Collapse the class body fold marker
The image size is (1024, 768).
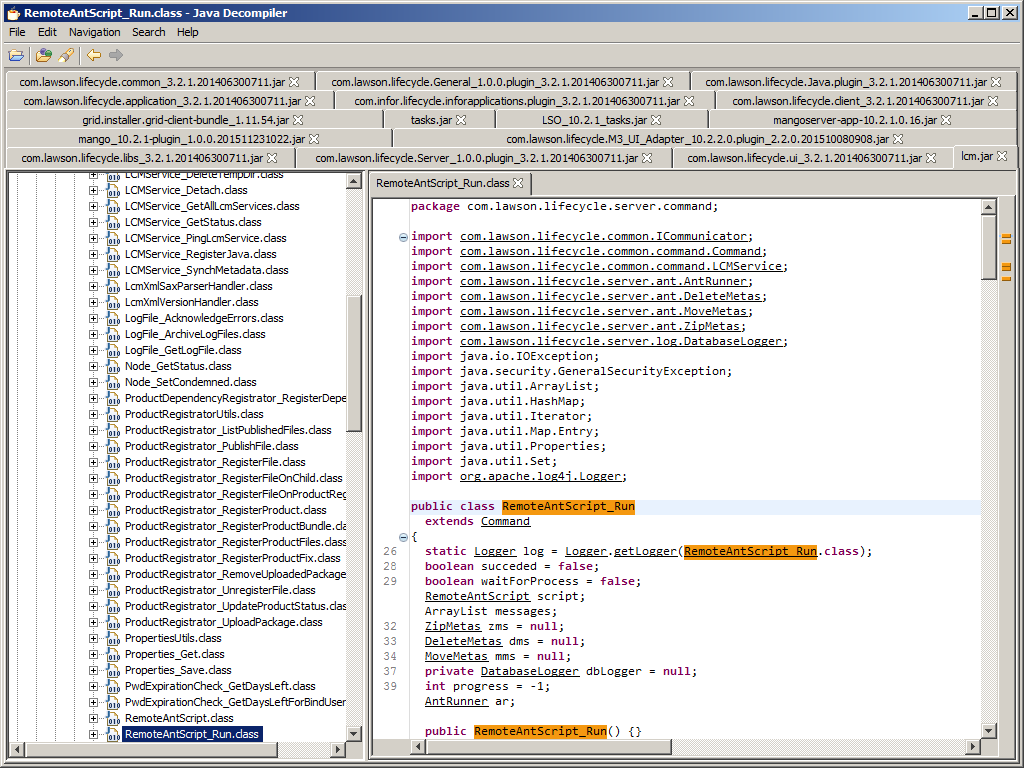click(403, 537)
